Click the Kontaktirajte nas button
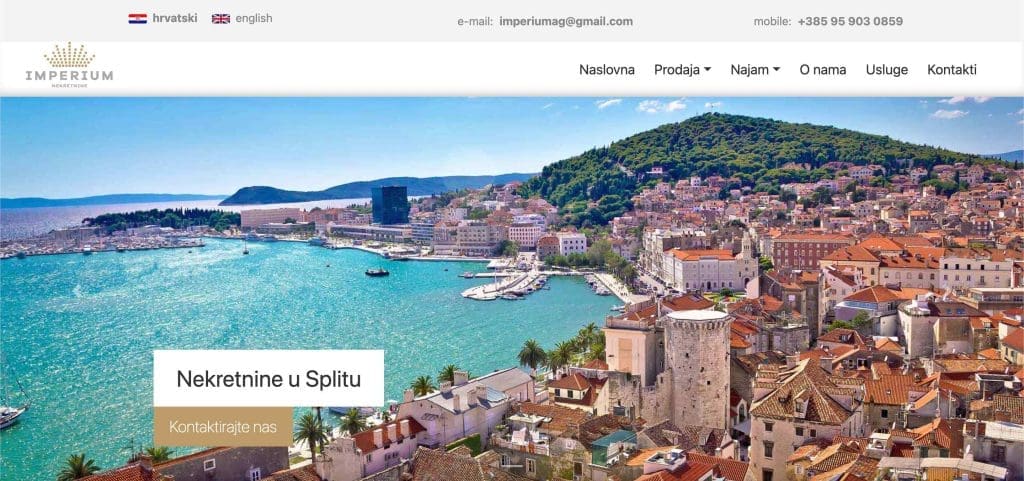 (x=223, y=427)
